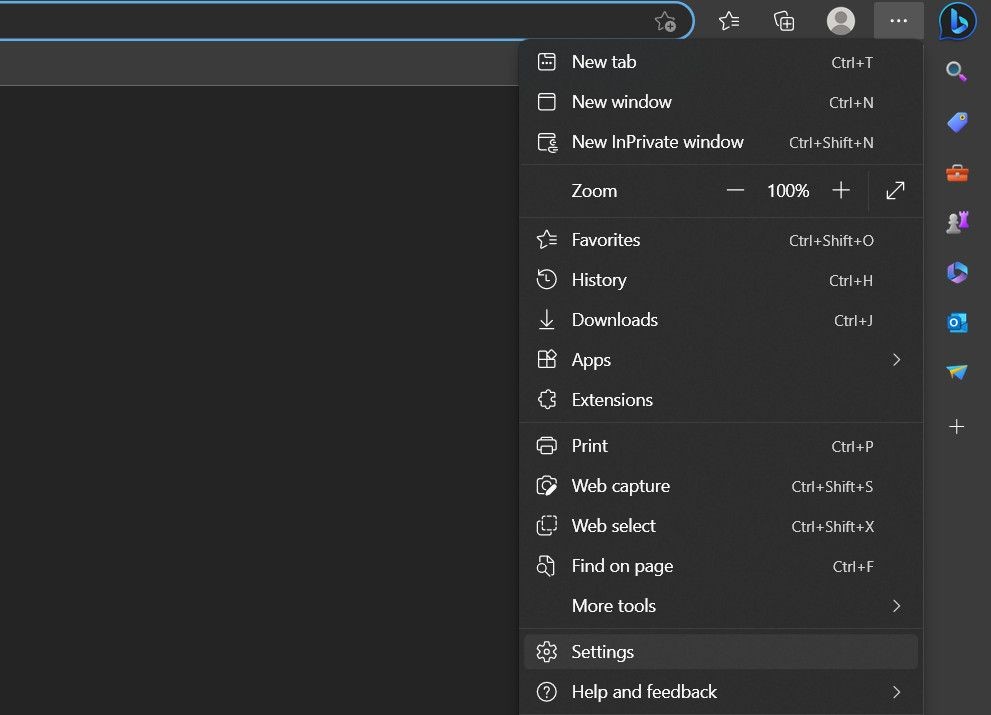This screenshot has height=715, width=991.
Task: Choose Print from the menu
Action: (720, 446)
